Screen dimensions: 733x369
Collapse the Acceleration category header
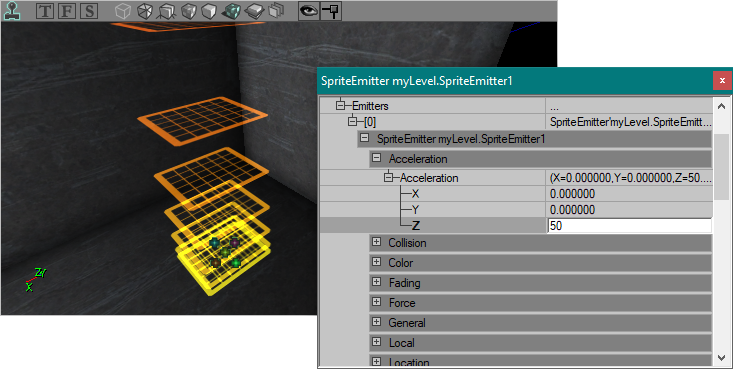pyautogui.click(x=377, y=158)
